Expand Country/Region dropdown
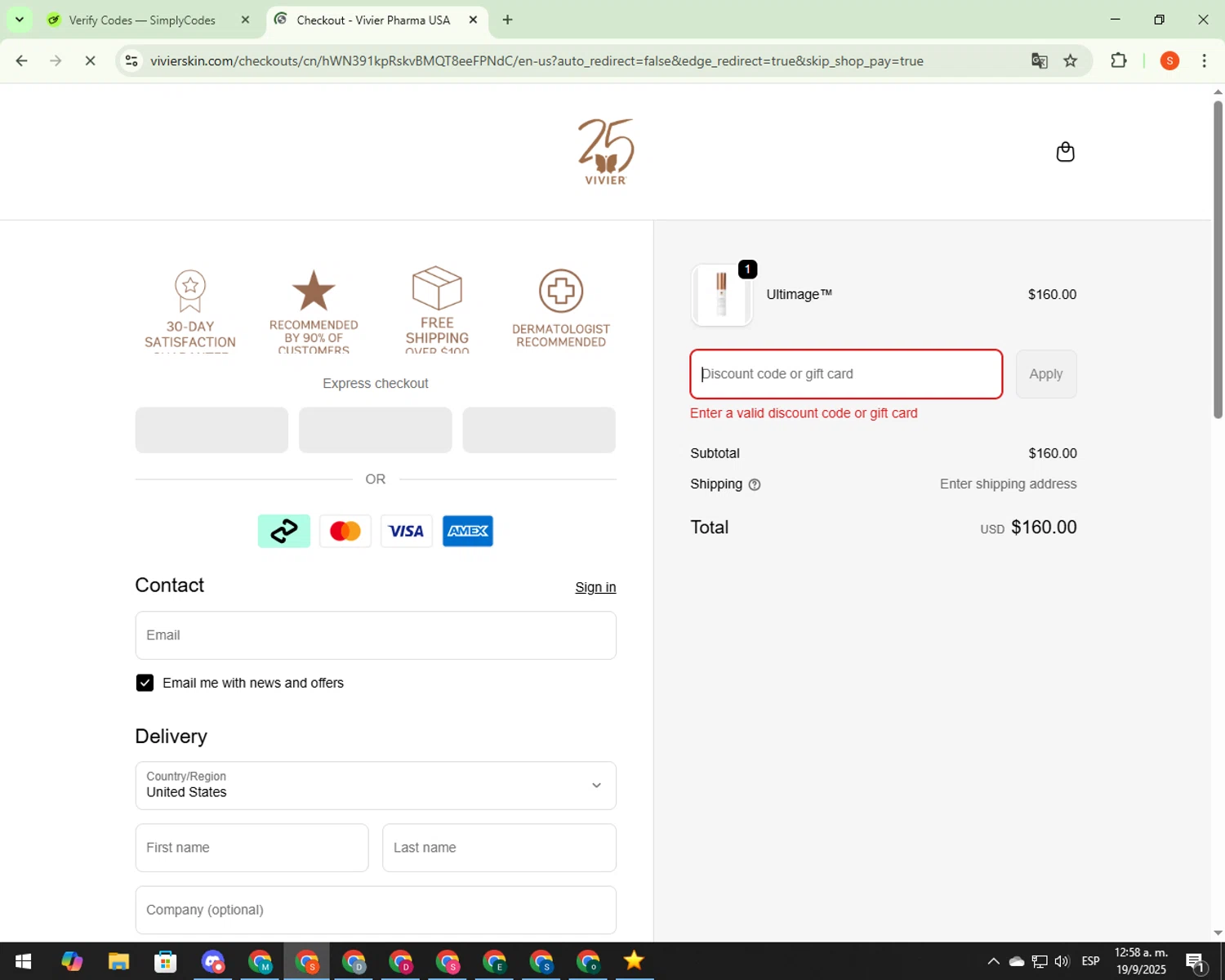Viewport: 1225px width, 980px height. tap(376, 786)
